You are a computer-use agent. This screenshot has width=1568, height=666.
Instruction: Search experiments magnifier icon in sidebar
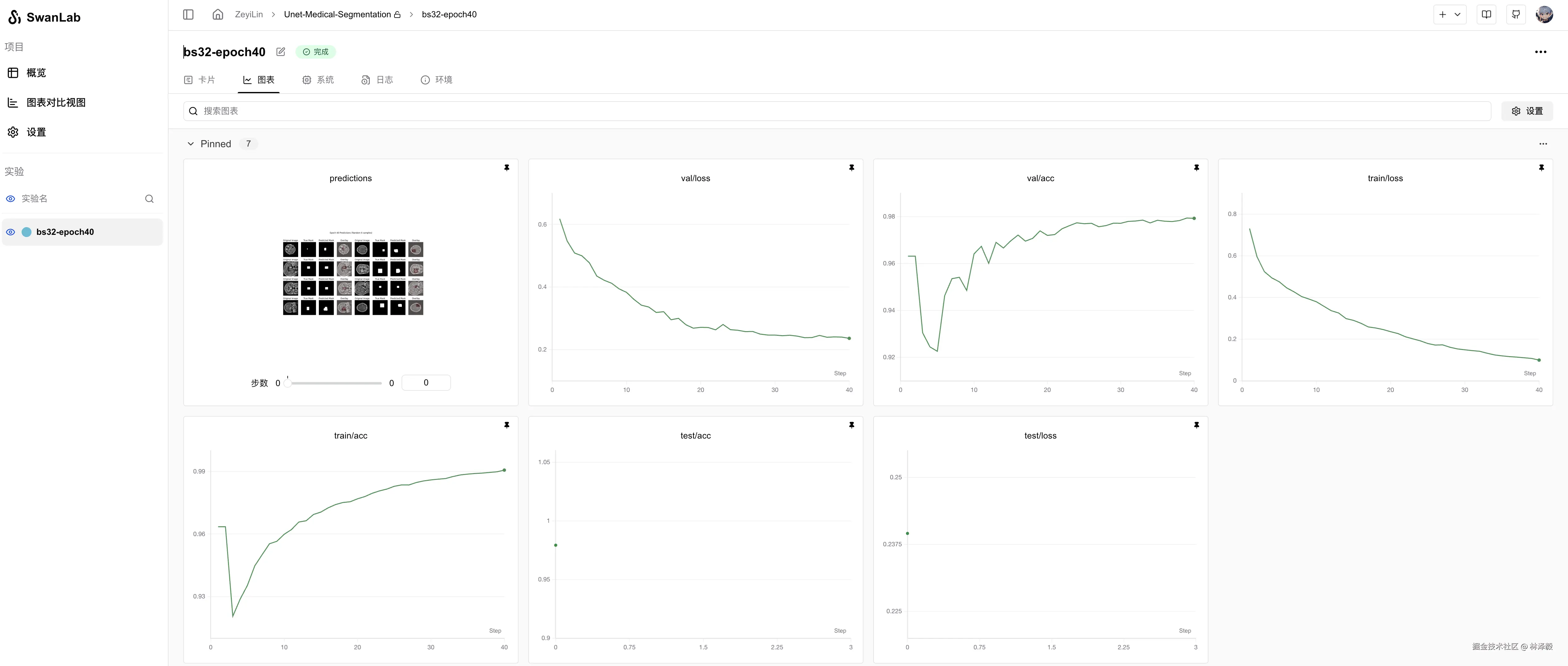149,198
